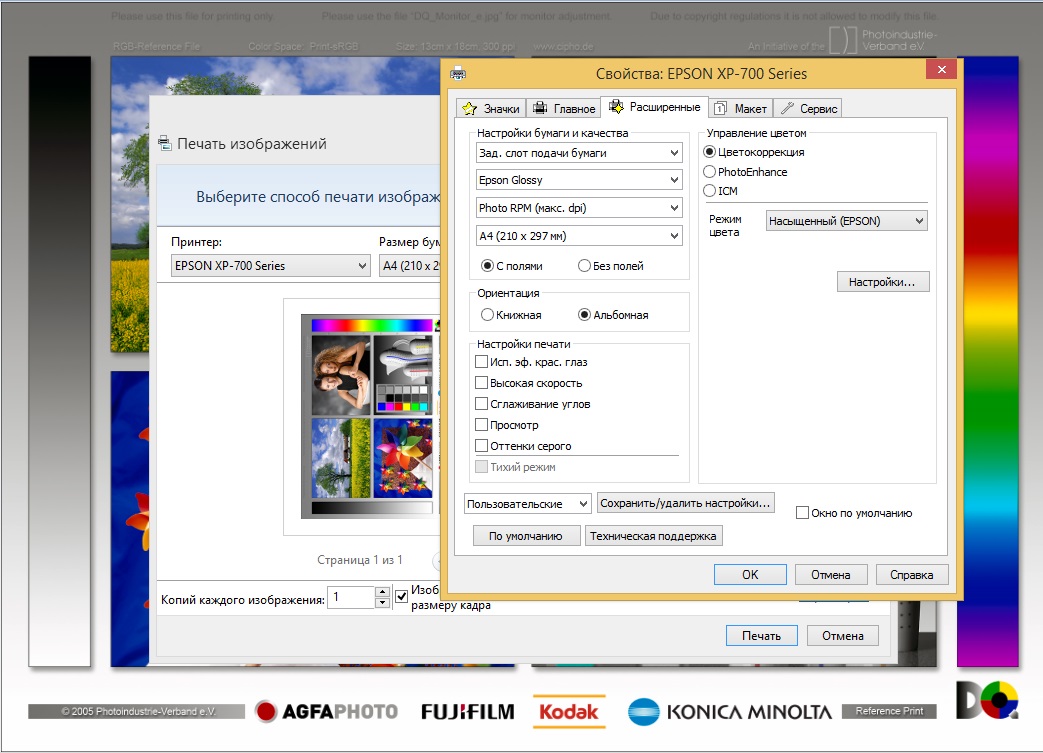The width and height of the screenshot is (1043, 753).
Task: Expand the Насыщенный (EPSON) color mode dropdown
Action: [x=846, y=221]
